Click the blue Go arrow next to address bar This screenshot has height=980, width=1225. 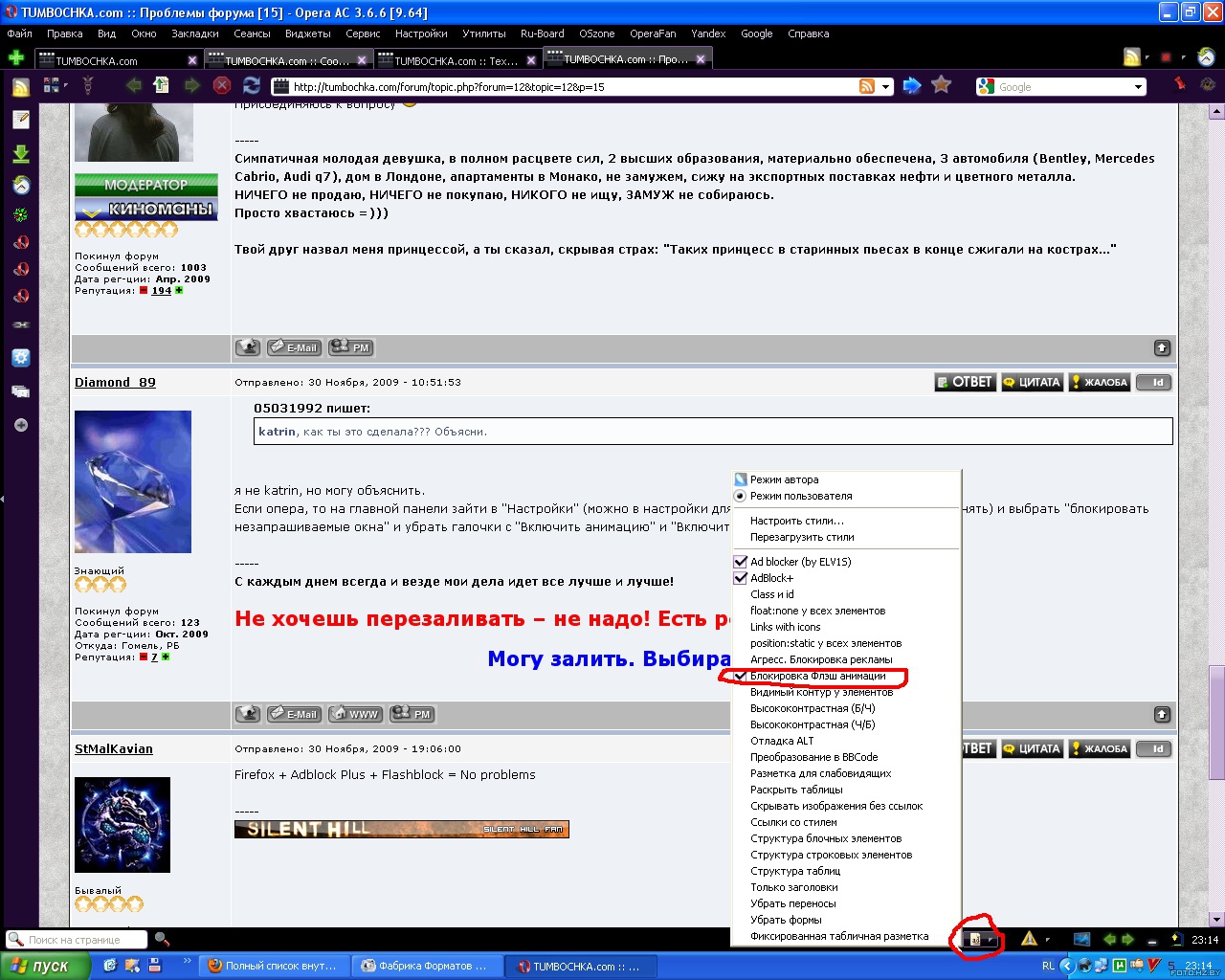pos(912,85)
